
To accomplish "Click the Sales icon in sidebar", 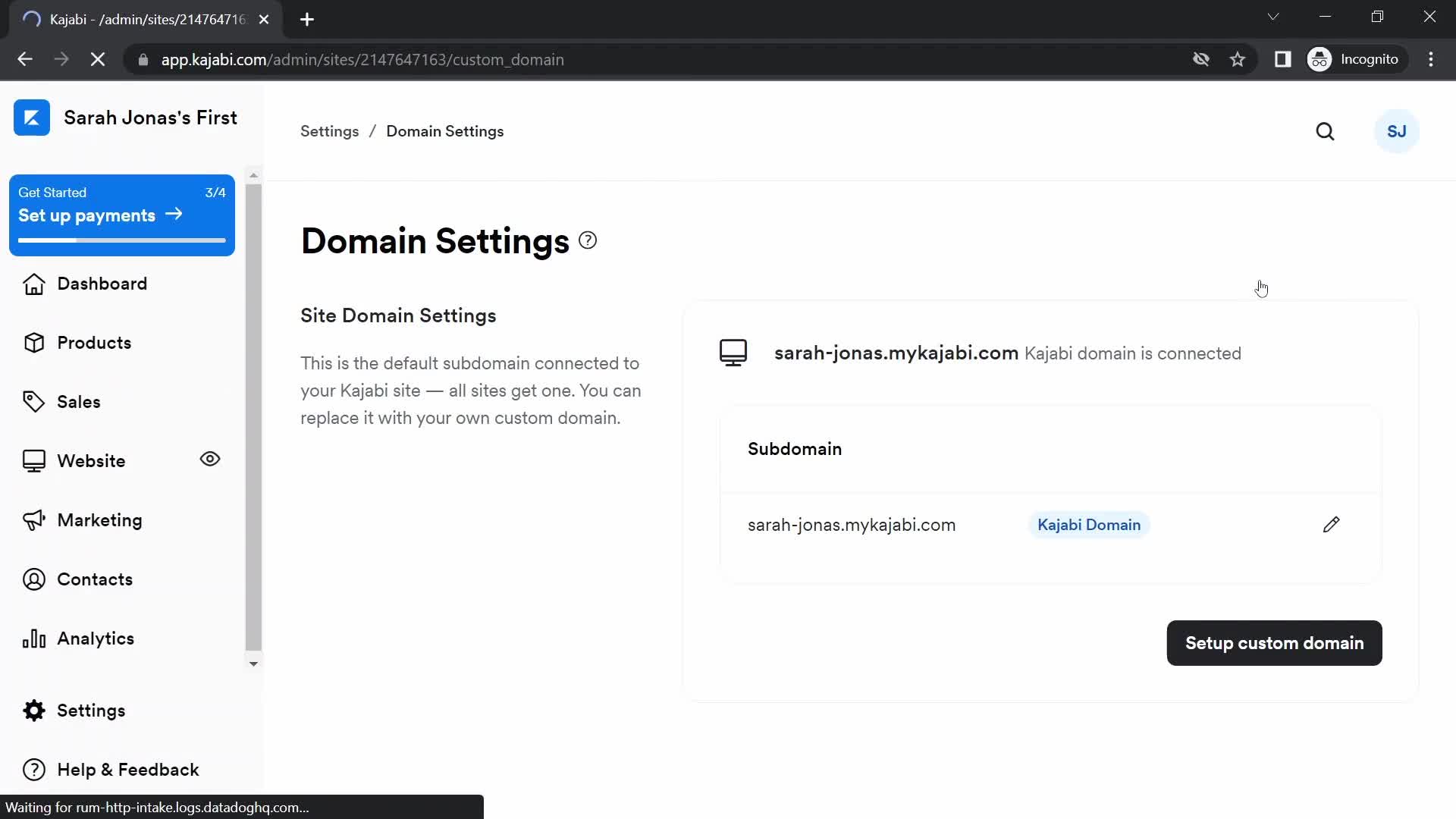I will click(x=34, y=402).
